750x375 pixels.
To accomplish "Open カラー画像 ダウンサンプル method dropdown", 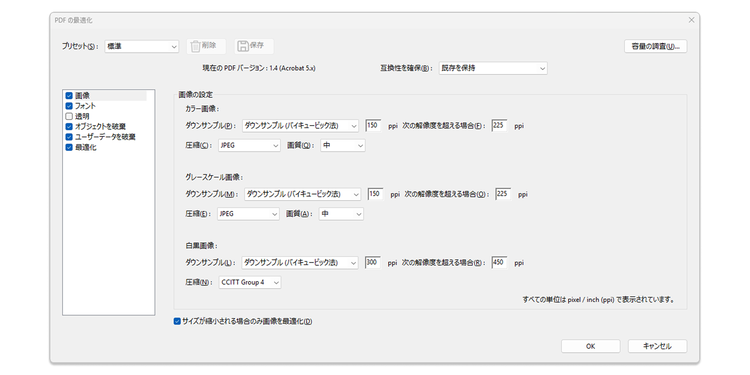I will 300,126.
